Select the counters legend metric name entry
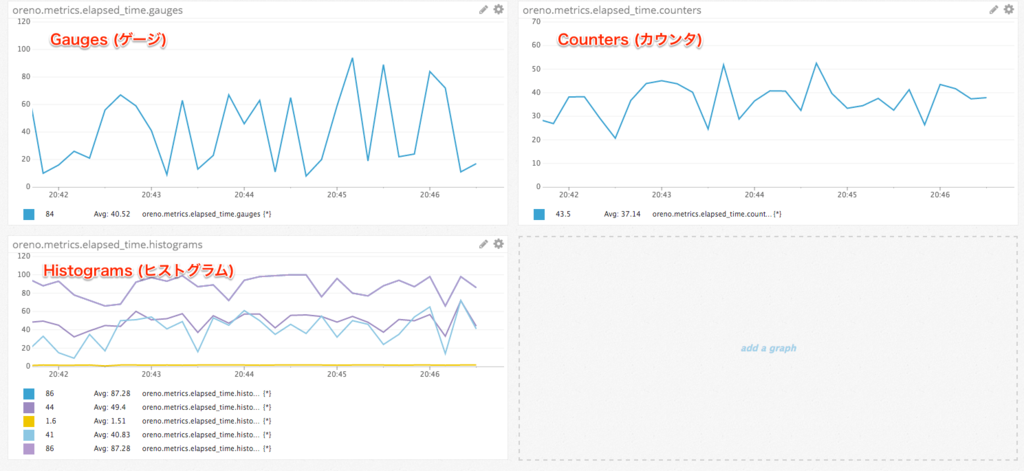 [x=716, y=214]
